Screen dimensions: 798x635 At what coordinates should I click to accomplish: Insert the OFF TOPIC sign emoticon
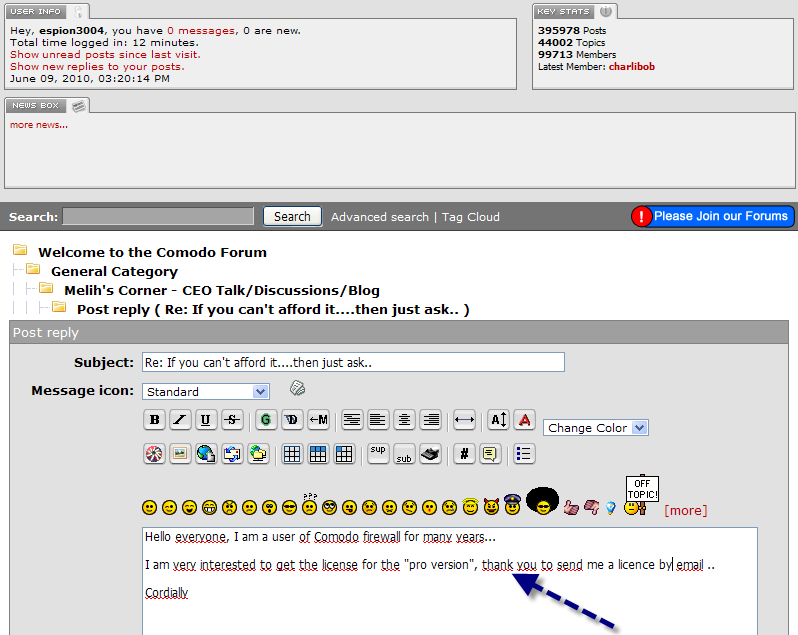point(641,495)
